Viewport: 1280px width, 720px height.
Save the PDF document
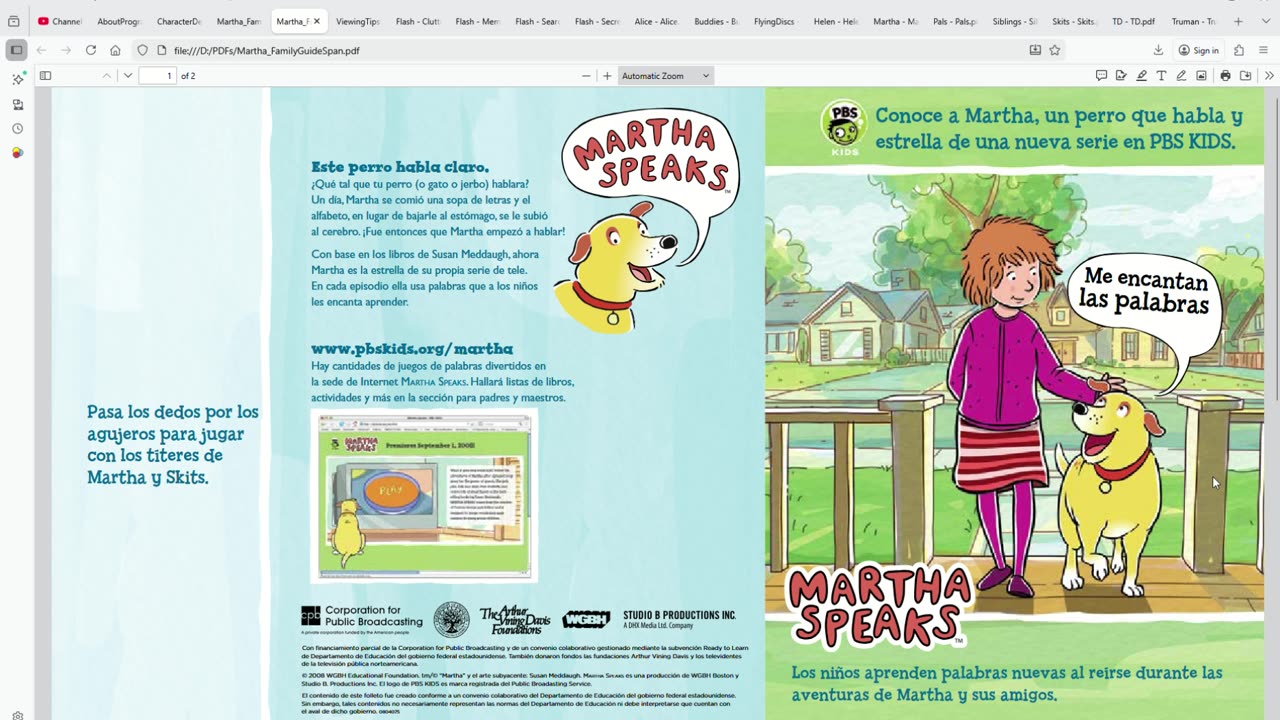pos(1246,76)
